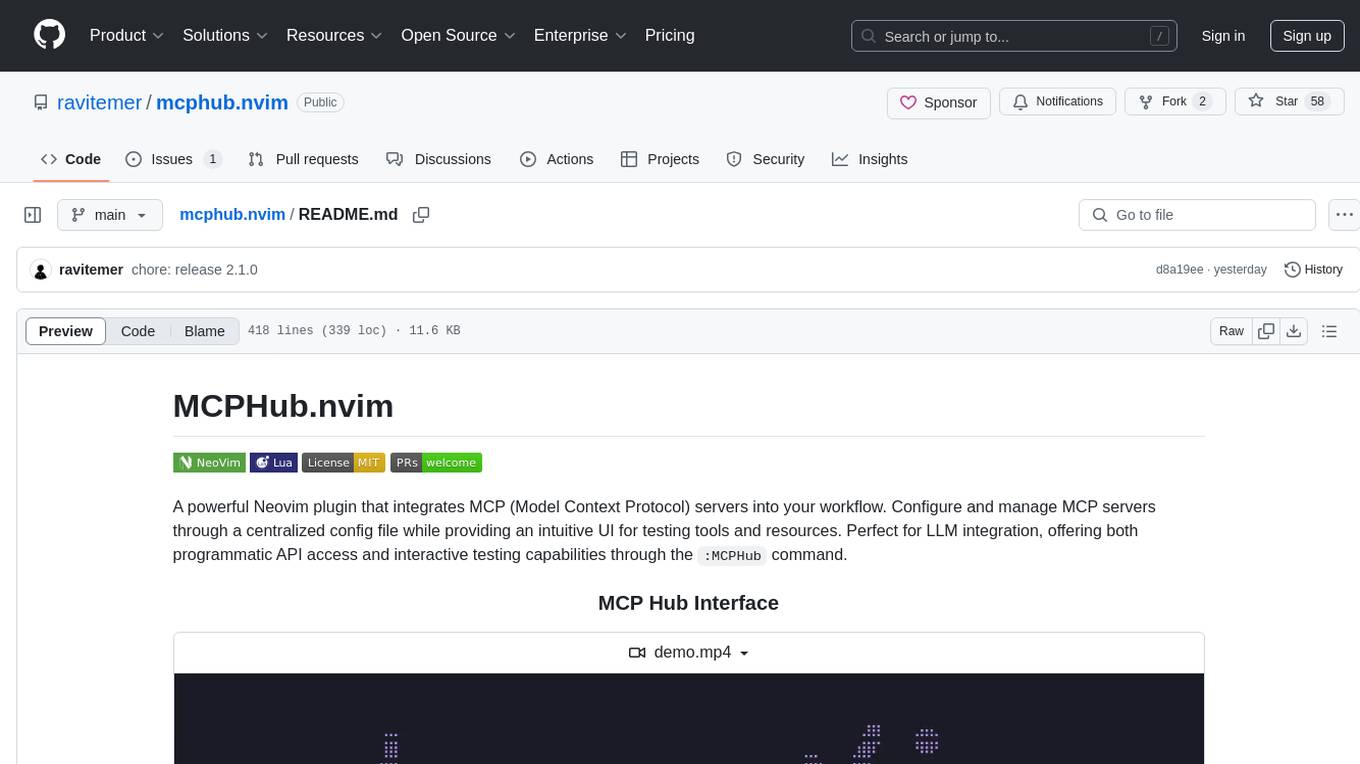The image size is (1360, 764).
Task: Click the demo video player area
Action: [x=689, y=718]
